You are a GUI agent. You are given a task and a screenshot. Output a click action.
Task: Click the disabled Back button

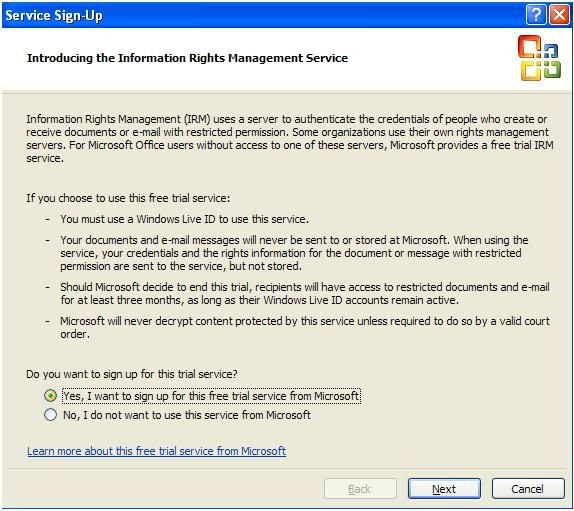tap(360, 489)
